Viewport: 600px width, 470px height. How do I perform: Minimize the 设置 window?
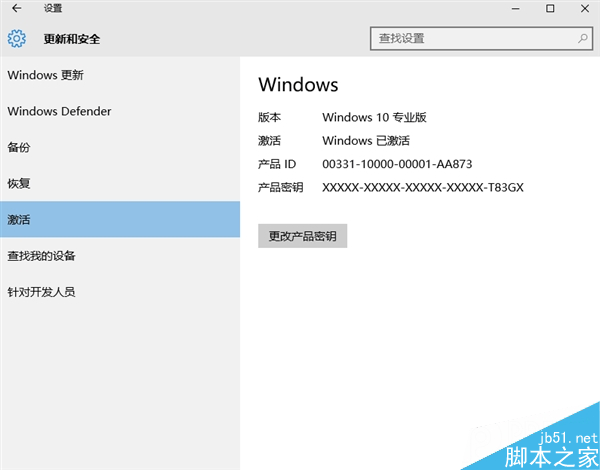coord(516,8)
